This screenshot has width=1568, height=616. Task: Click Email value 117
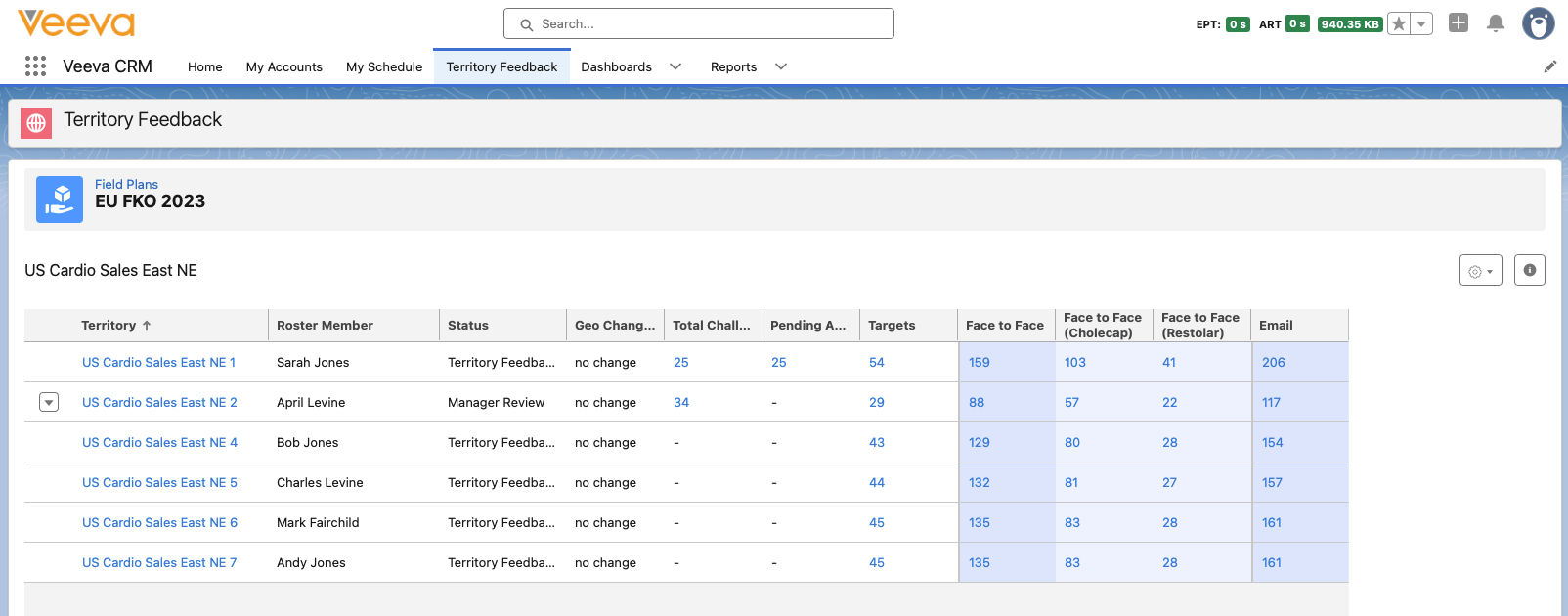click(1271, 402)
